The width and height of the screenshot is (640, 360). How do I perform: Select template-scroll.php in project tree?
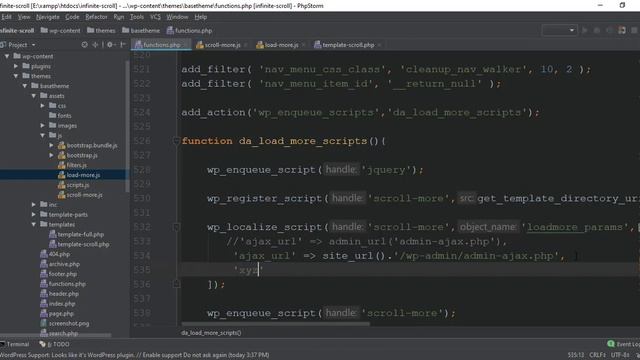click(x=79, y=244)
